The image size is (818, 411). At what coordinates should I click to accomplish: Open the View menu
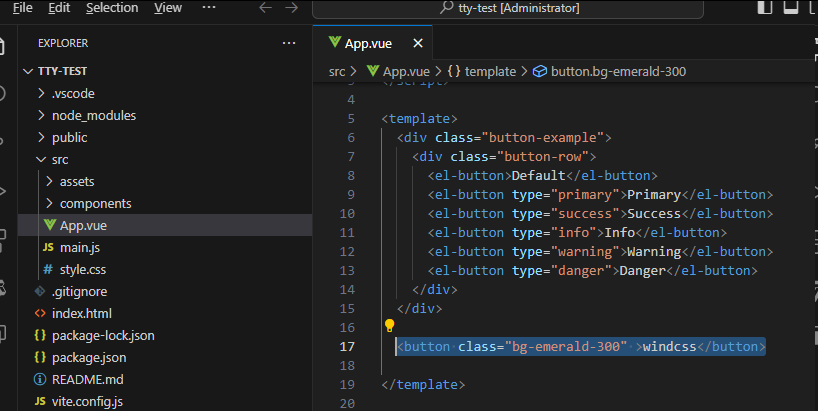point(168,8)
